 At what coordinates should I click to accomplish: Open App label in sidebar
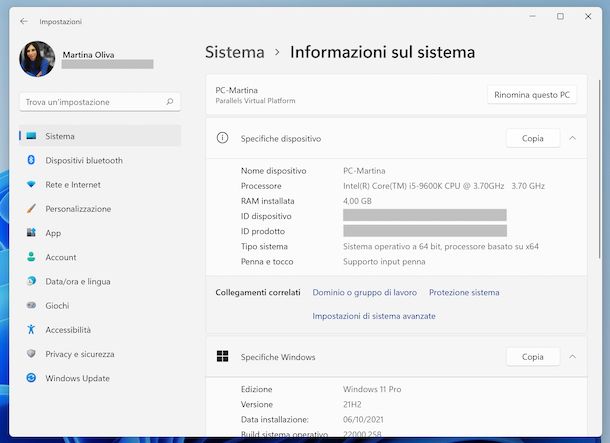(53, 233)
